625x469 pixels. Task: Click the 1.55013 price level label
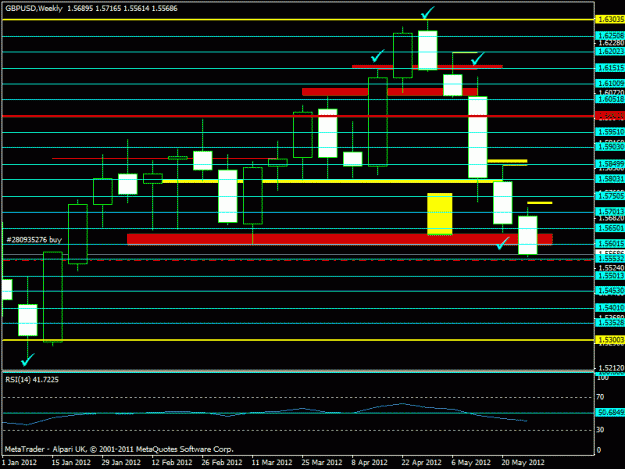click(610, 276)
